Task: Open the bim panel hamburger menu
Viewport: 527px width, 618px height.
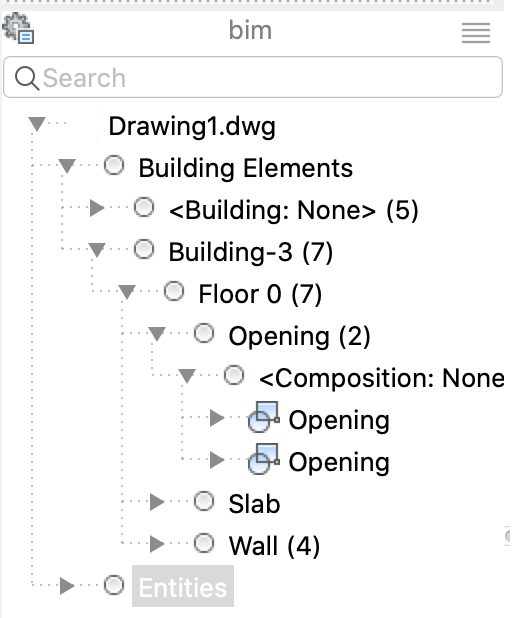Action: pyautogui.click(x=476, y=33)
